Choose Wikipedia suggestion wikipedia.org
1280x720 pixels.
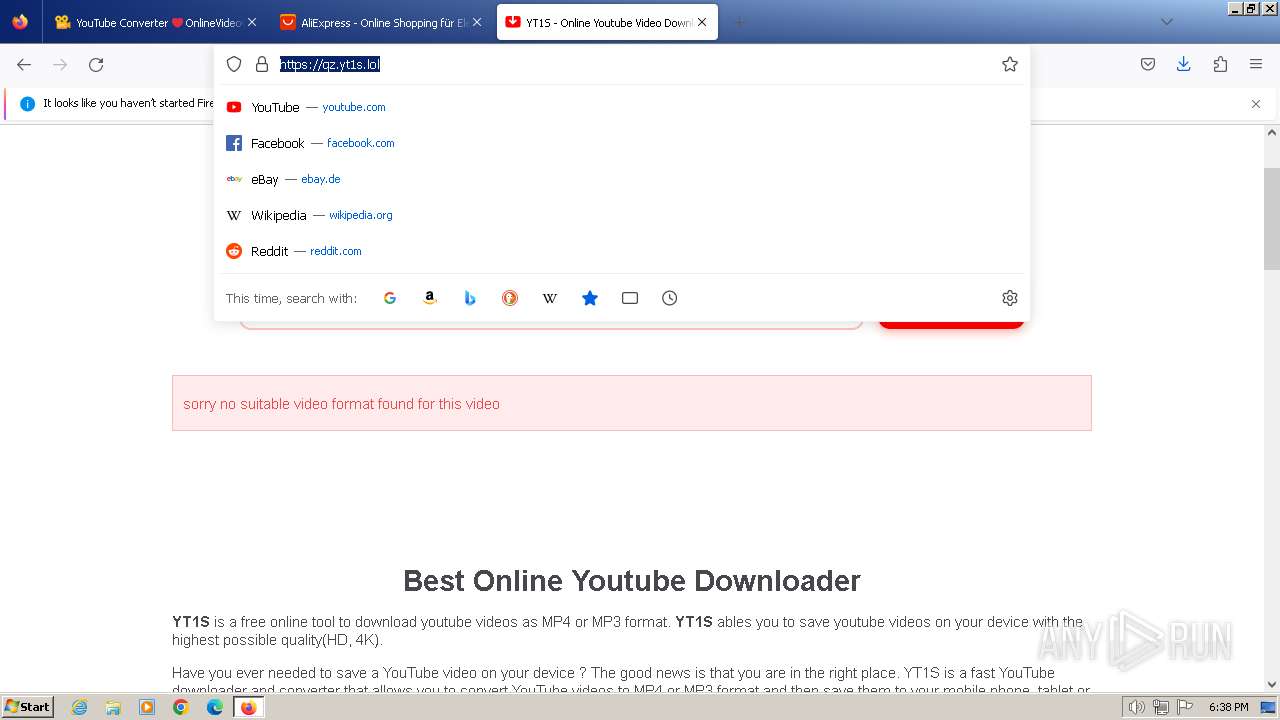[622, 215]
